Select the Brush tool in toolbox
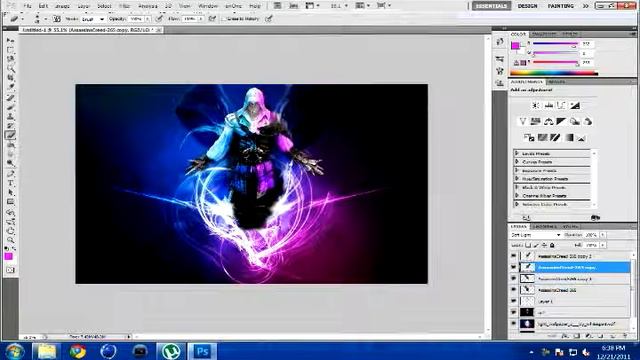Viewport: 640px width, 360px height. click(10, 107)
